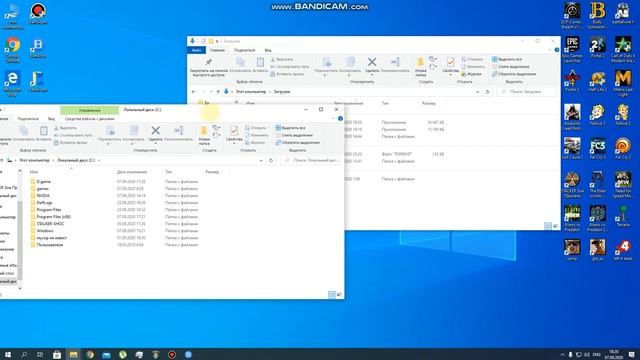Viewport: 640px width, 360px height.
Task: Open Главная tab in Загрузки window
Action: click(217, 50)
